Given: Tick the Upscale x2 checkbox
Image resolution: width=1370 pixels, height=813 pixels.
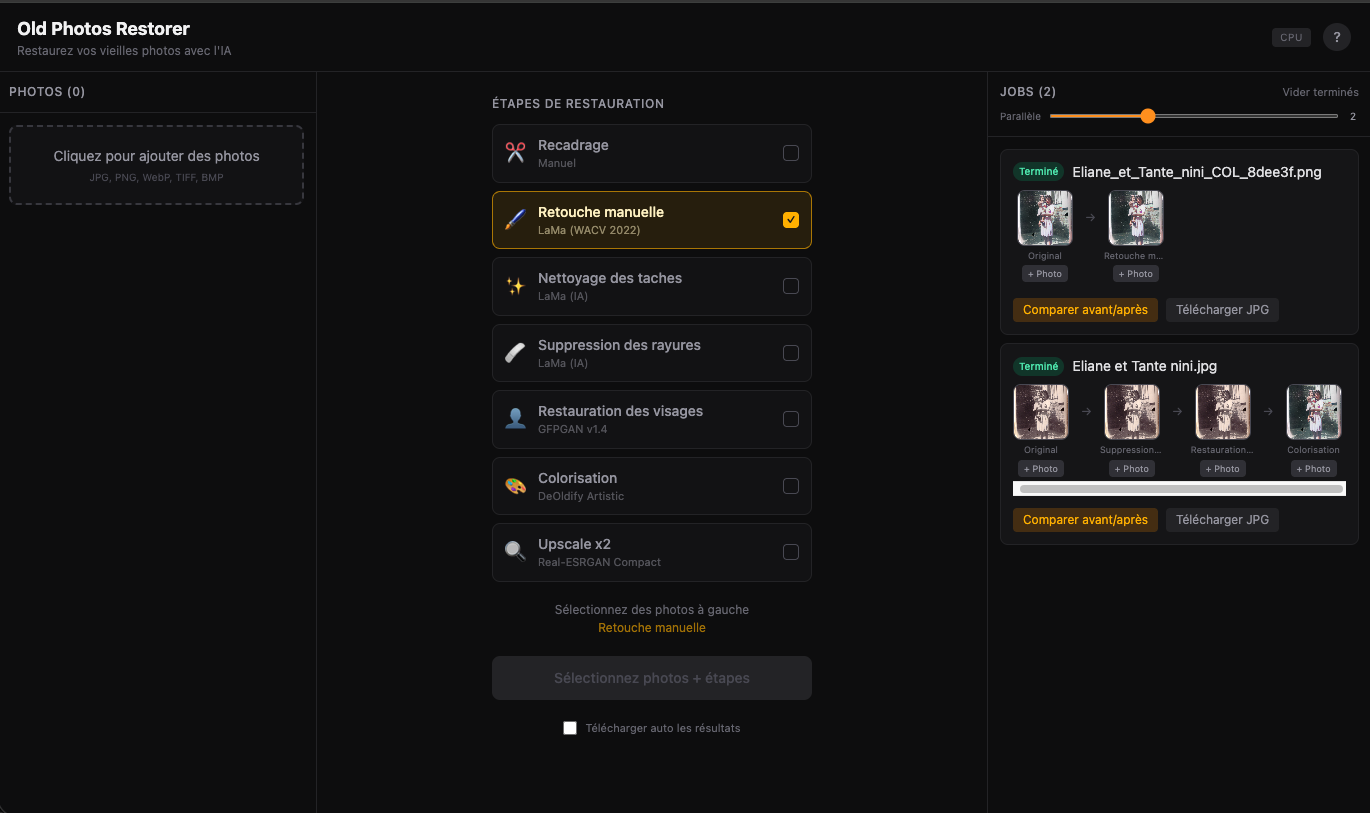Looking at the screenshot, I should (790, 552).
